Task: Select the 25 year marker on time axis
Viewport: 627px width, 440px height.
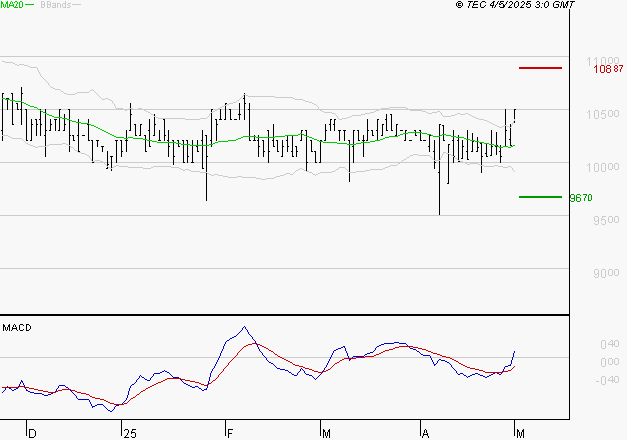Action: click(x=128, y=433)
